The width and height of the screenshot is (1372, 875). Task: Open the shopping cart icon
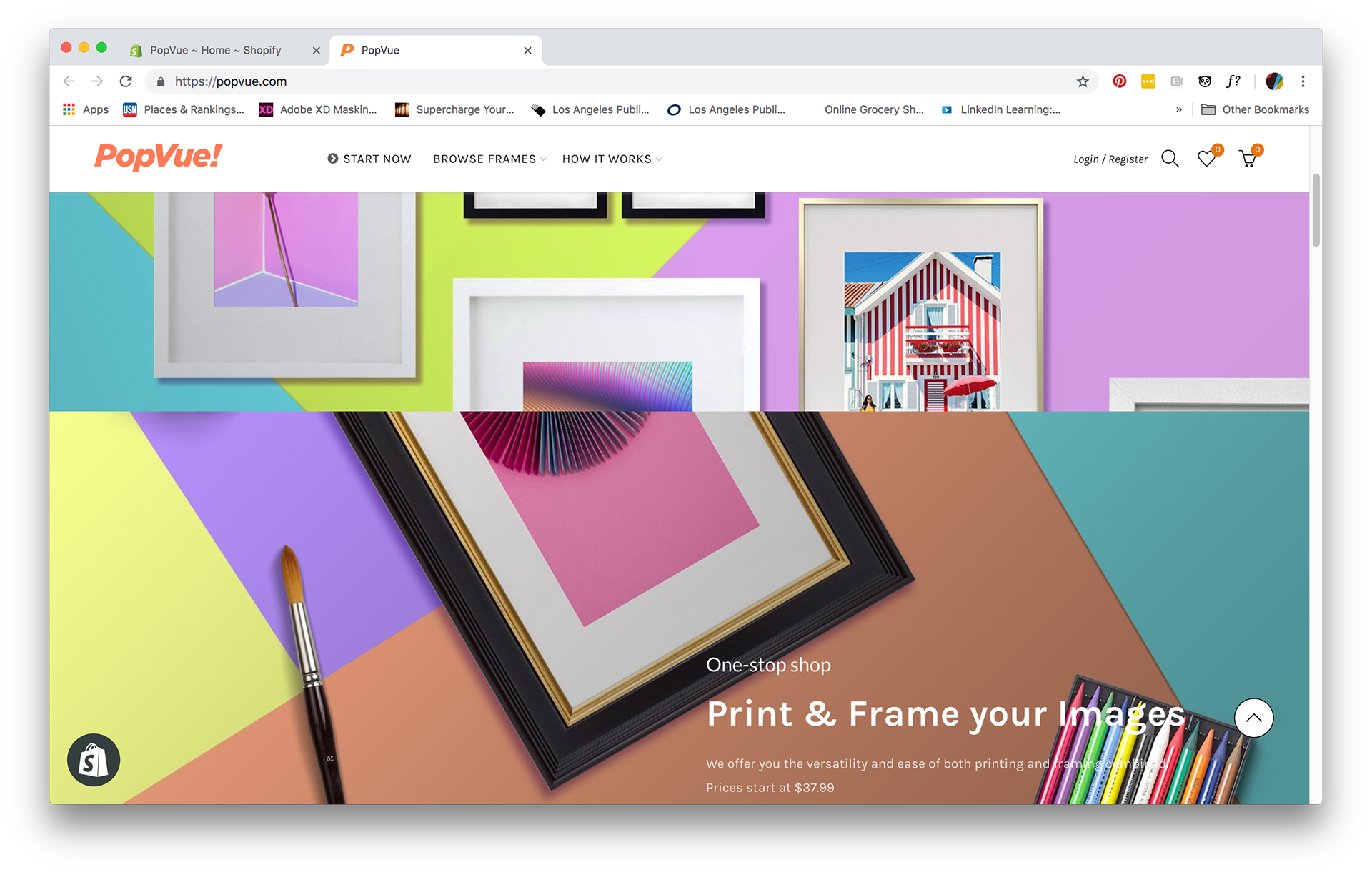(x=1250, y=157)
